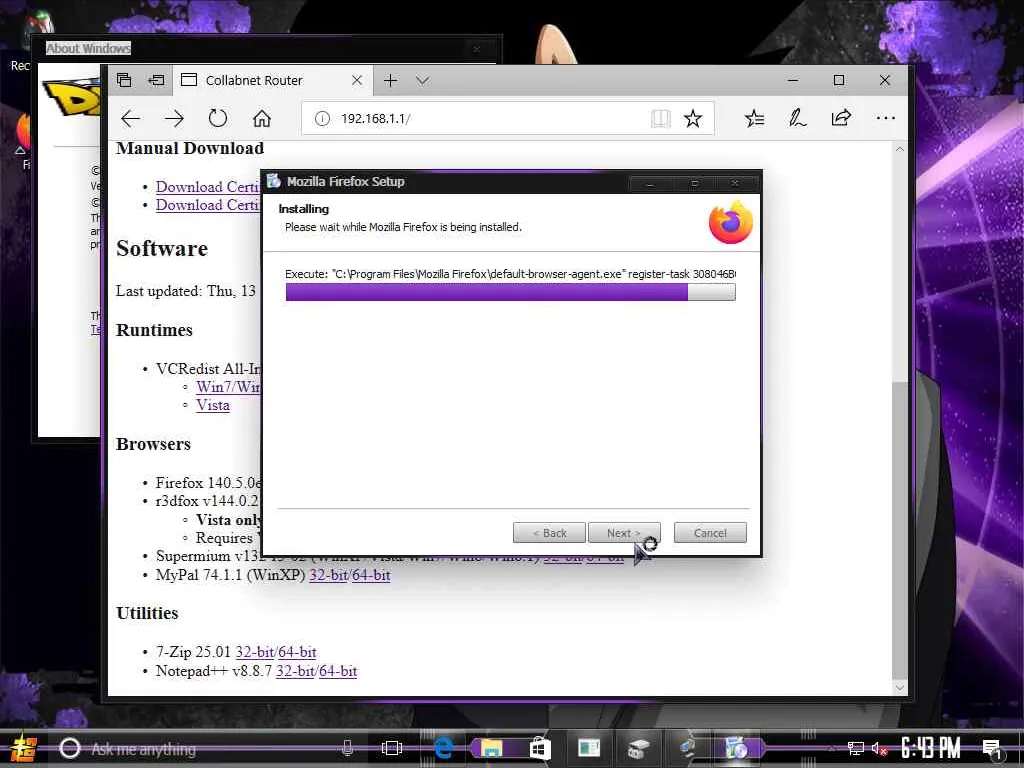Click the Back button in Firefox Setup
Image resolution: width=1024 pixels, height=768 pixels.
point(549,533)
